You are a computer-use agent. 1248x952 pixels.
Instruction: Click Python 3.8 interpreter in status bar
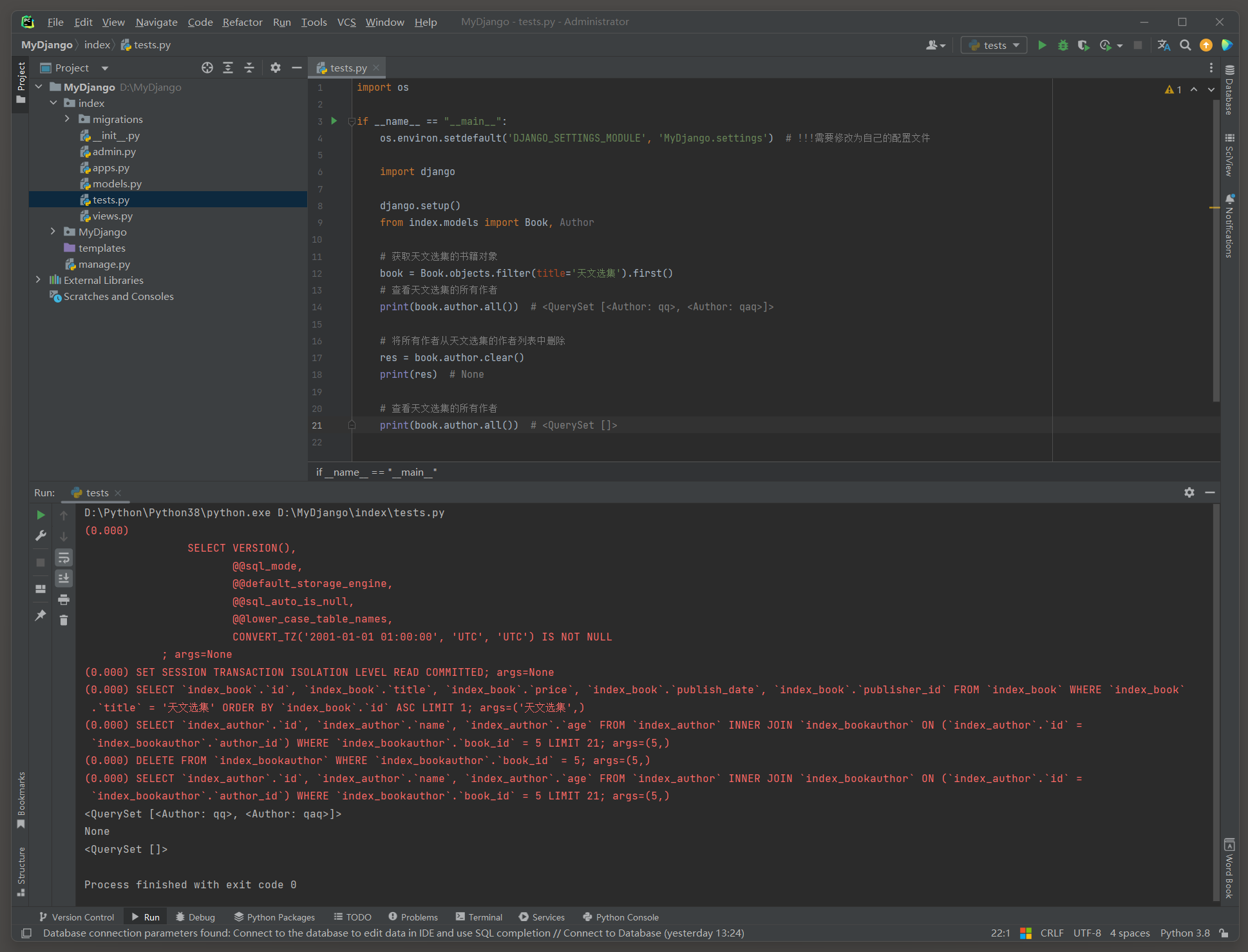1185,933
